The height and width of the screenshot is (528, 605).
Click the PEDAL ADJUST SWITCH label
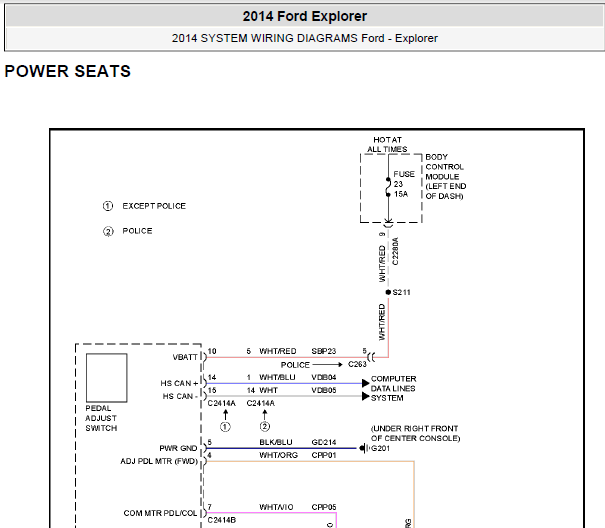pyautogui.click(x=101, y=418)
